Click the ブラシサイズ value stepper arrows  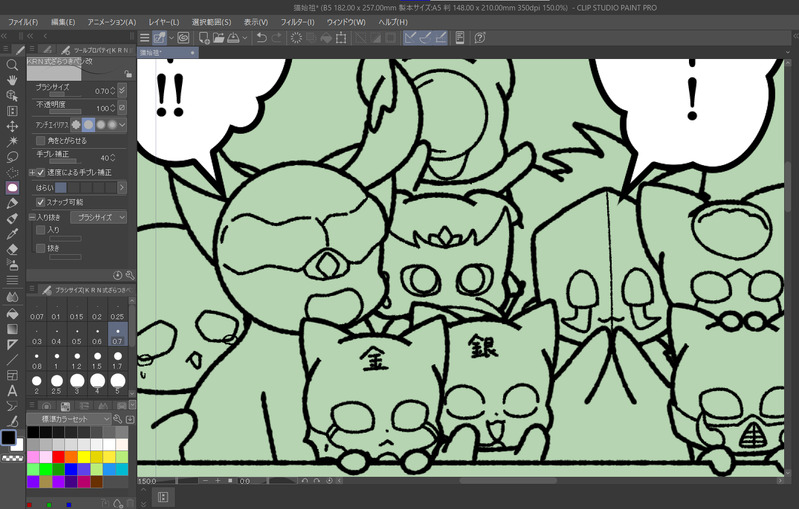click(x=112, y=91)
